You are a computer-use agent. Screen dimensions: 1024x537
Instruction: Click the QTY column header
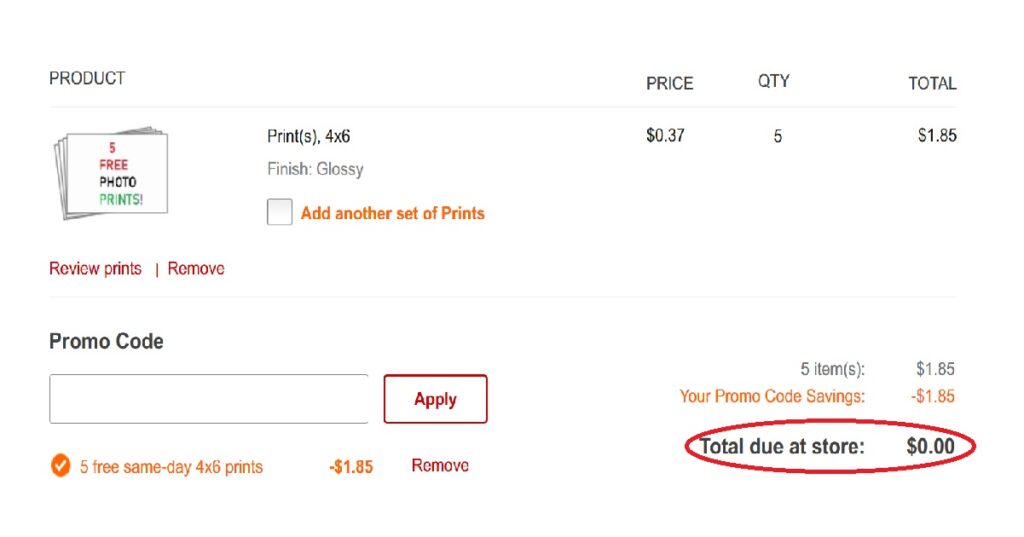tap(774, 81)
